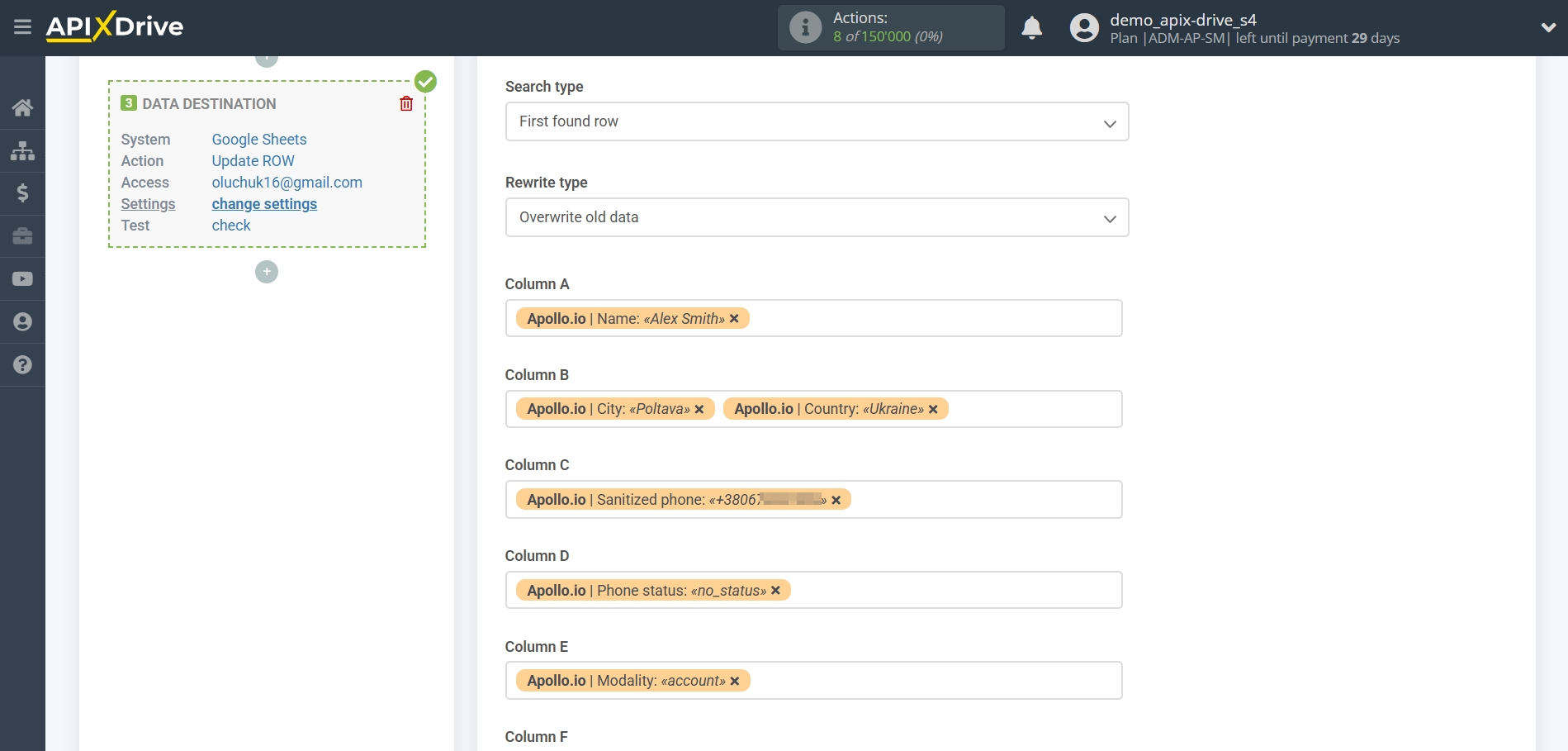1568x751 pixels.
Task: Click the ApiX-Drive logo
Action: pyautogui.click(x=115, y=26)
